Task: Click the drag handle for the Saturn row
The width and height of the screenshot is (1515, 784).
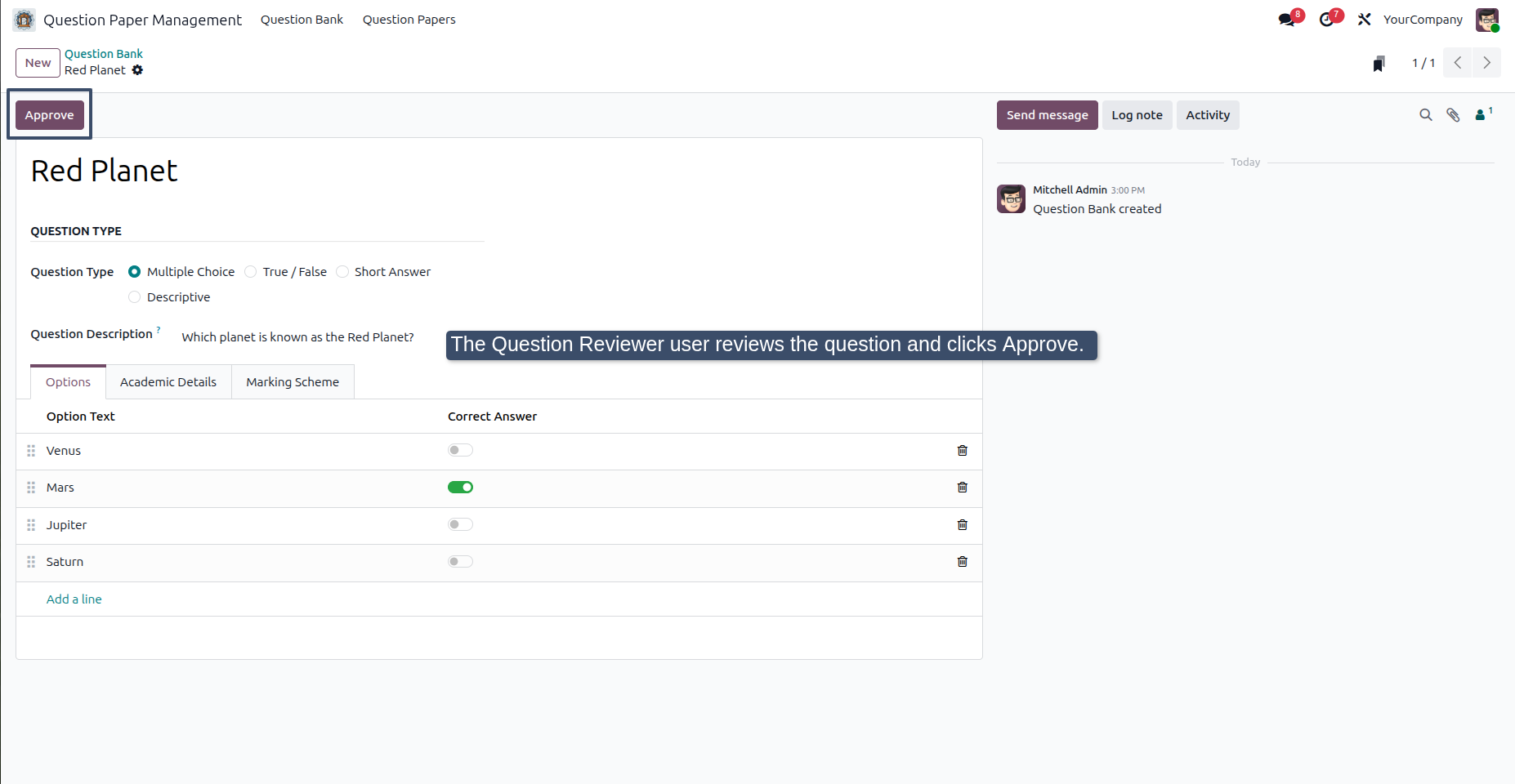Action: pos(31,562)
